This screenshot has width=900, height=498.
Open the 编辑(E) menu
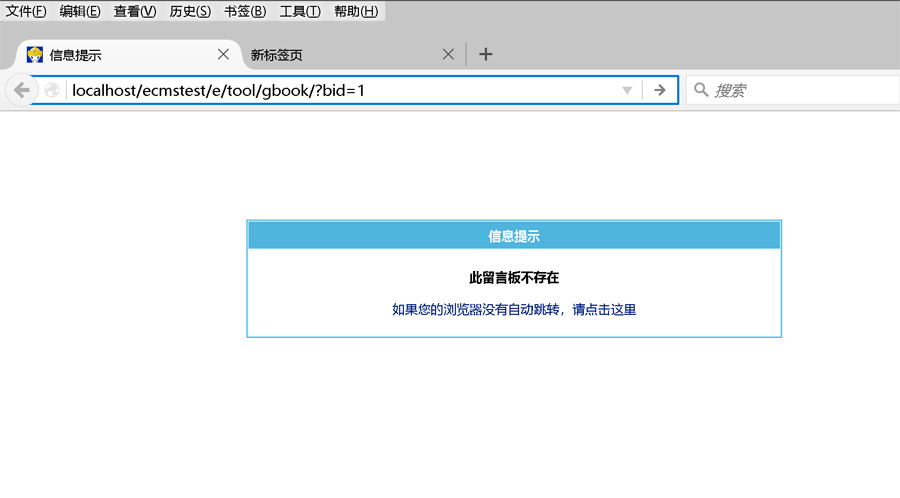point(80,11)
